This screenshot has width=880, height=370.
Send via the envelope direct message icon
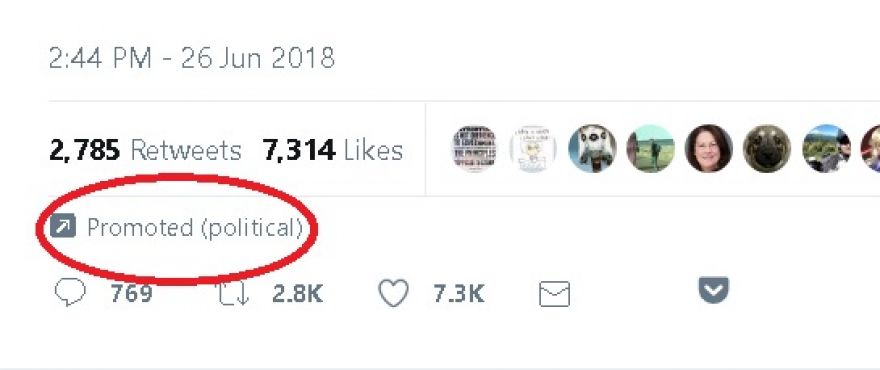coord(554,294)
